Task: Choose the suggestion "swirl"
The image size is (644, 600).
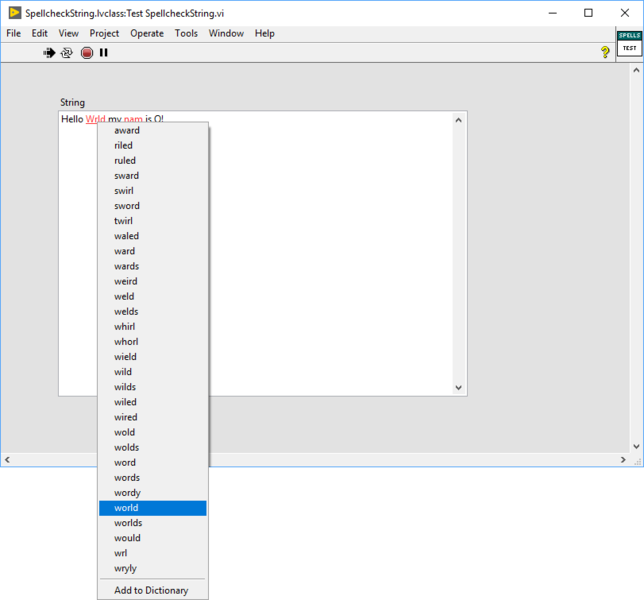Action: click(152, 191)
